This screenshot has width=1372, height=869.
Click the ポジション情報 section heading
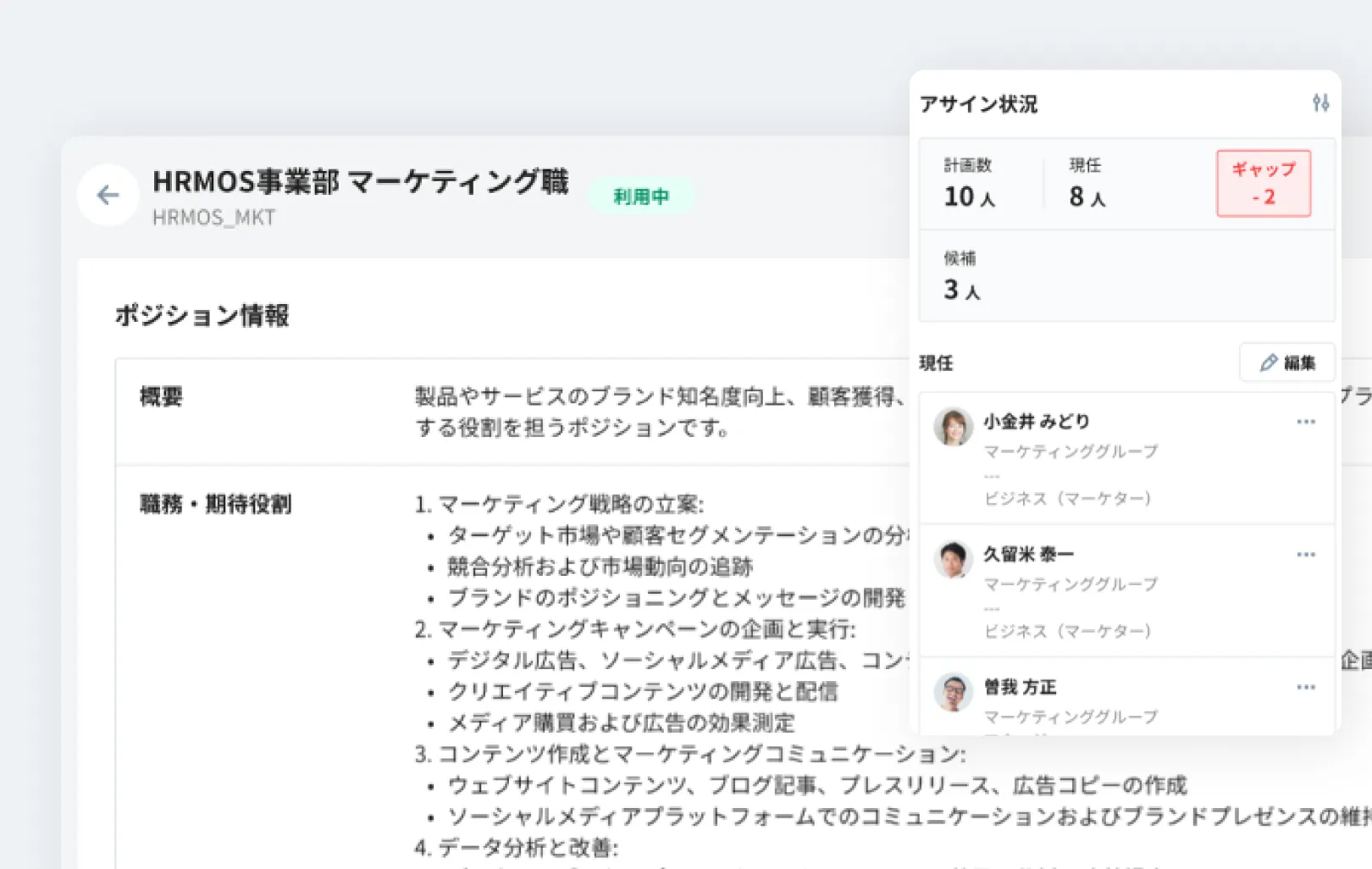coord(202,316)
